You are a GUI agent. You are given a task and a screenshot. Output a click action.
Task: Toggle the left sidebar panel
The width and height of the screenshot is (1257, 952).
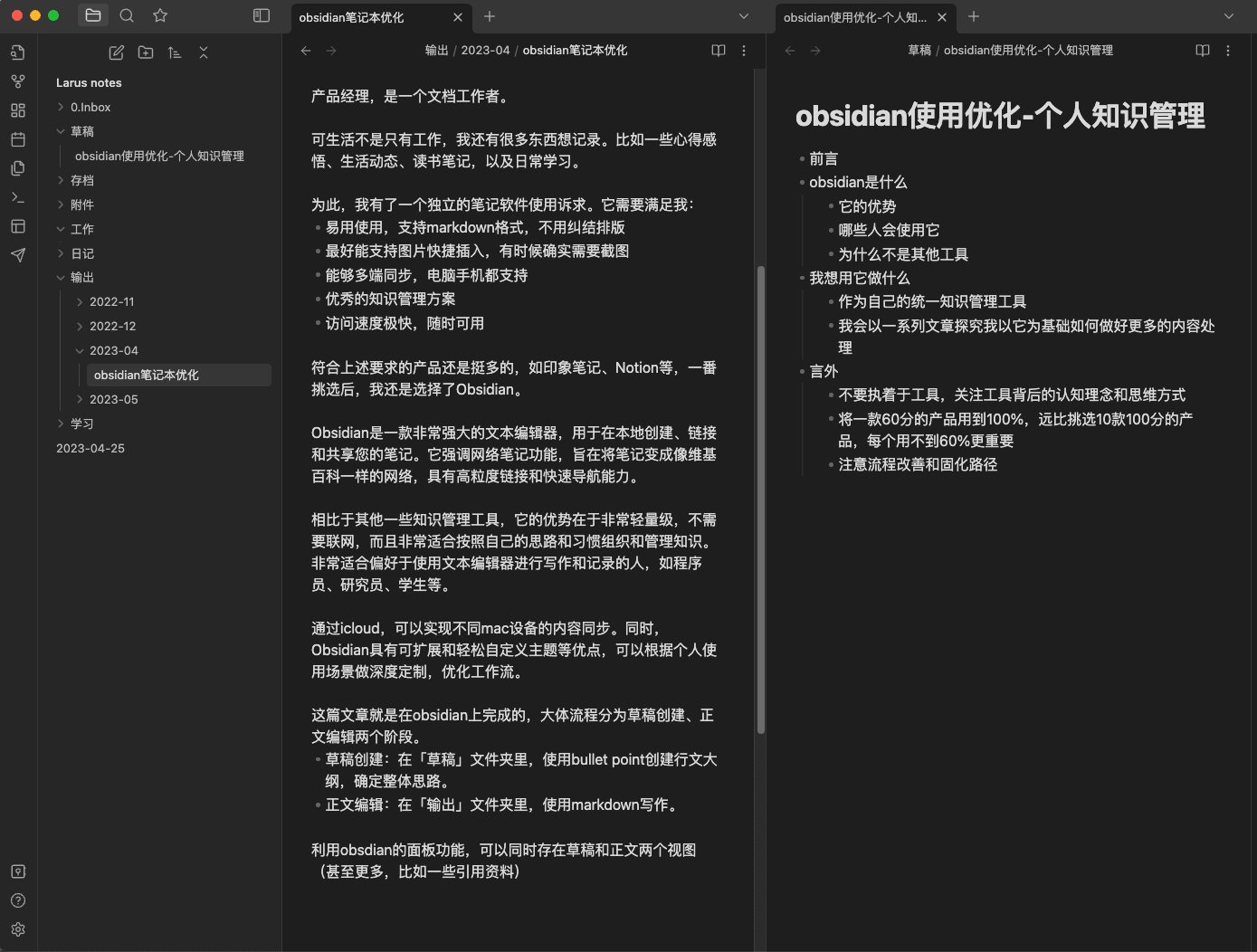click(x=262, y=15)
